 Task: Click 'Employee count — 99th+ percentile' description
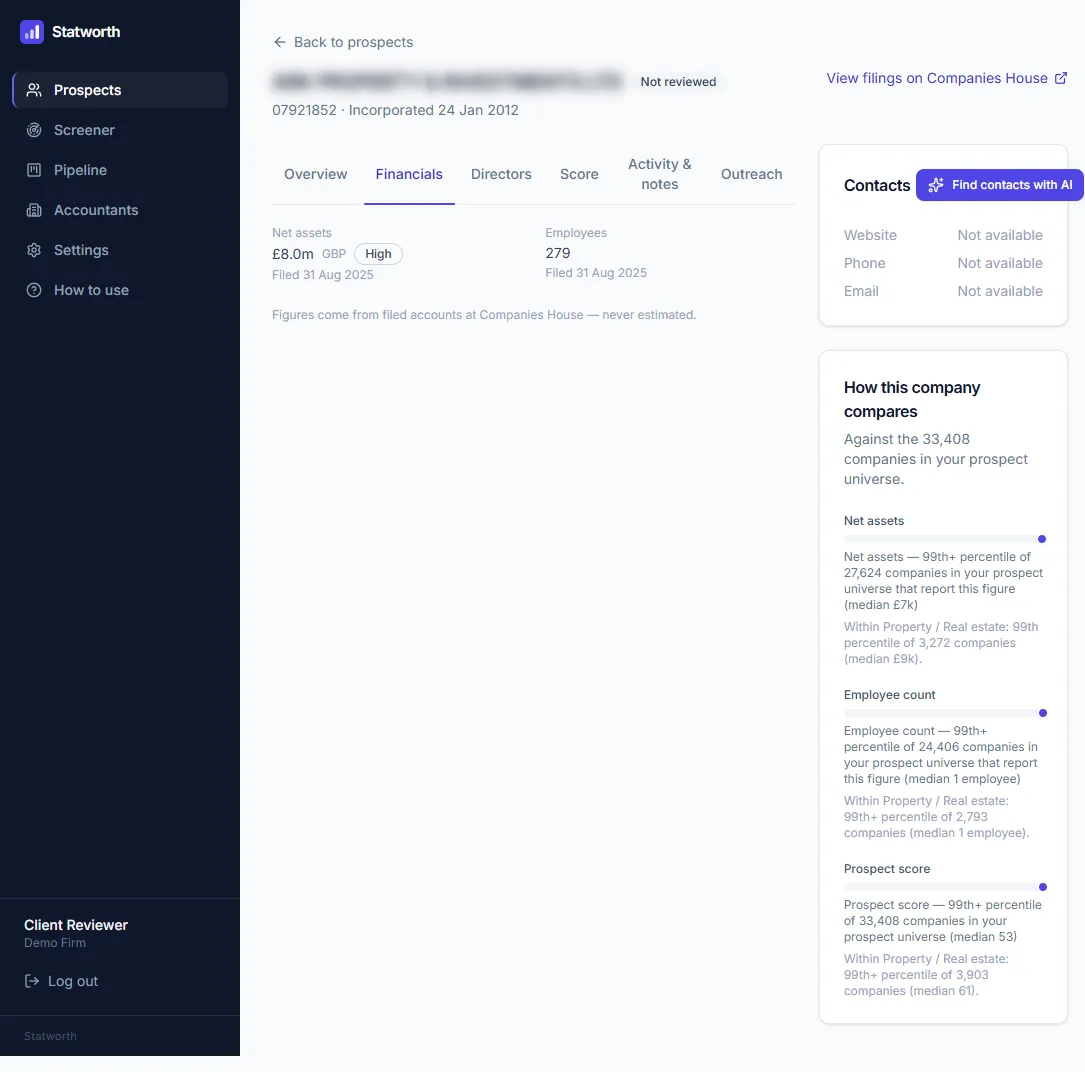pos(940,755)
